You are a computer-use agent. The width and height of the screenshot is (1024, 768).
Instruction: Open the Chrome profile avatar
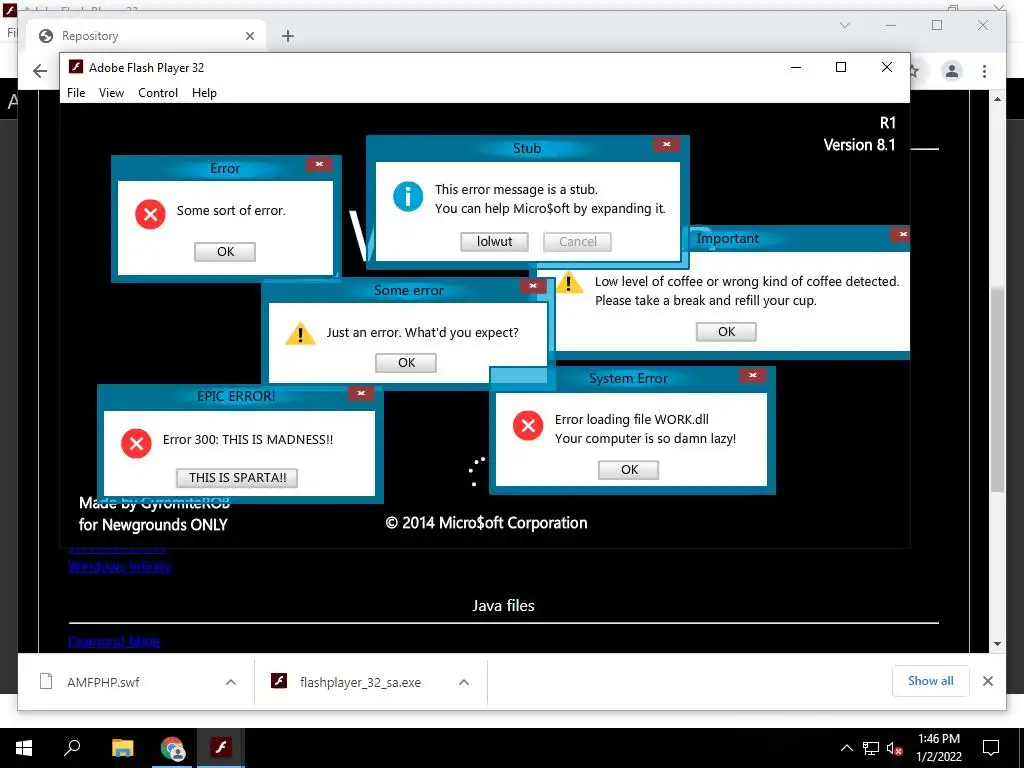point(952,71)
